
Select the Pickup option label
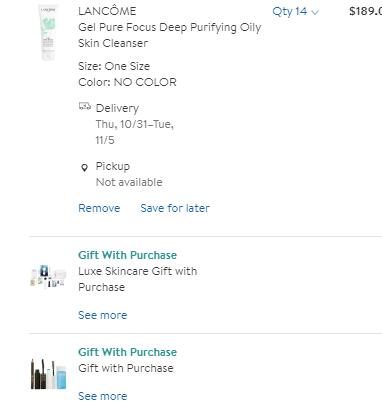pos(113,166)
